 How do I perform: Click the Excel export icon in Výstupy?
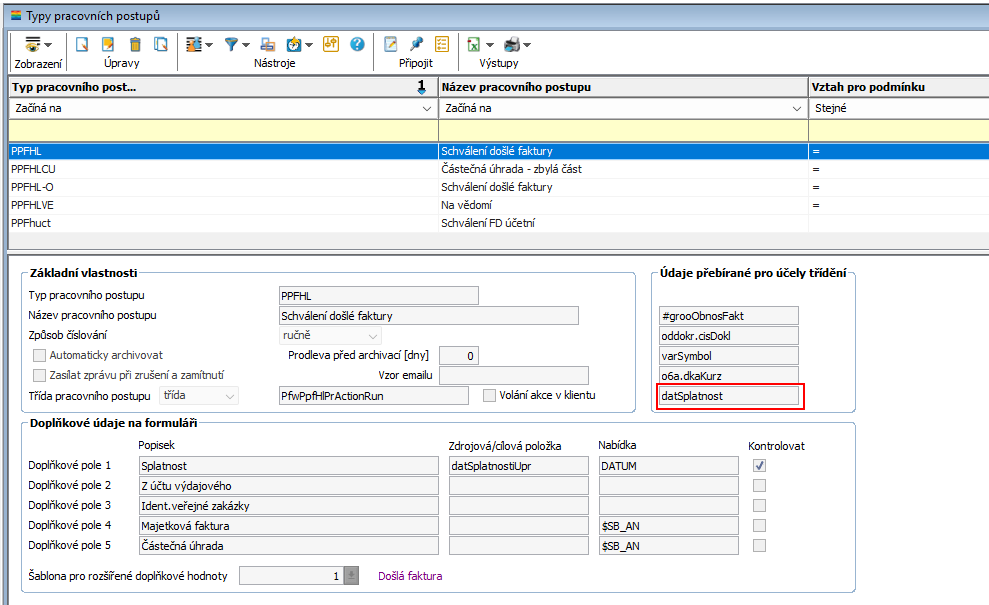pyautogui.click(x=473, y=44)
